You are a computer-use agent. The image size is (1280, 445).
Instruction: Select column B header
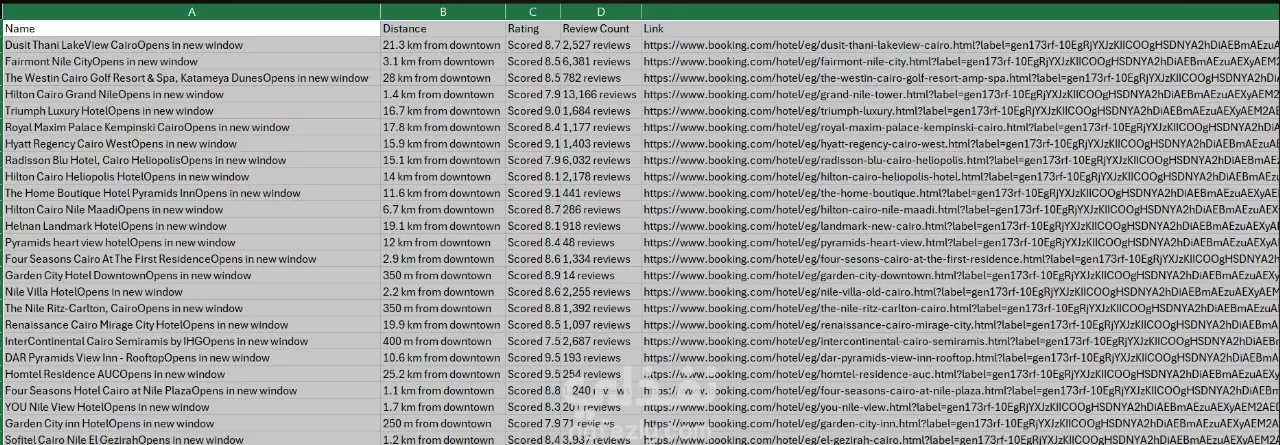(x=442, y=11)
